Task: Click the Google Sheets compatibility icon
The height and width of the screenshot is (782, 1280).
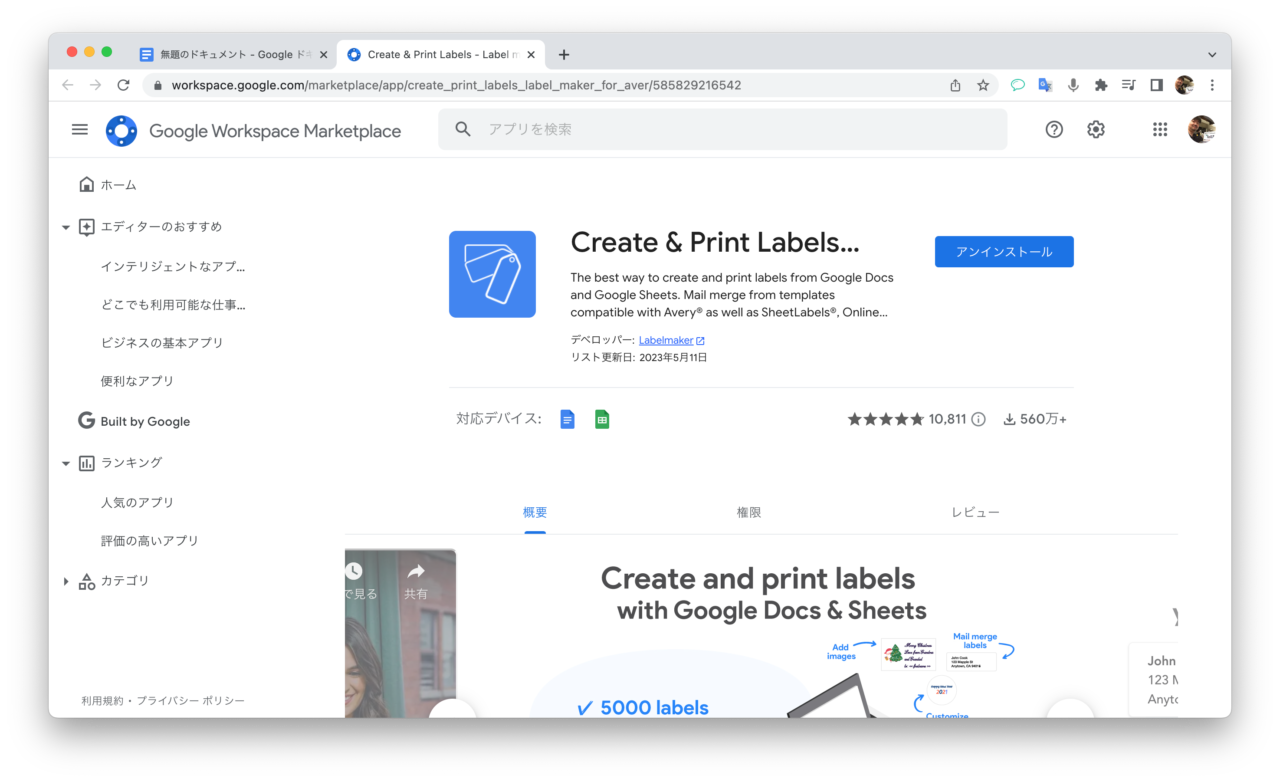Action: 602,419
